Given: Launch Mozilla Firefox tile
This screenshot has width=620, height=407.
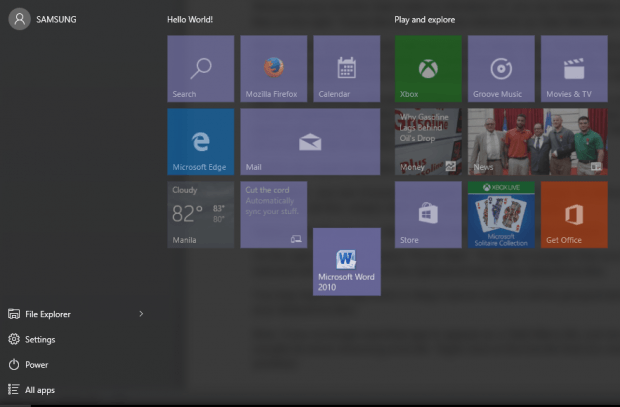Looking at the screenshot, I should [x=274, y=69].
